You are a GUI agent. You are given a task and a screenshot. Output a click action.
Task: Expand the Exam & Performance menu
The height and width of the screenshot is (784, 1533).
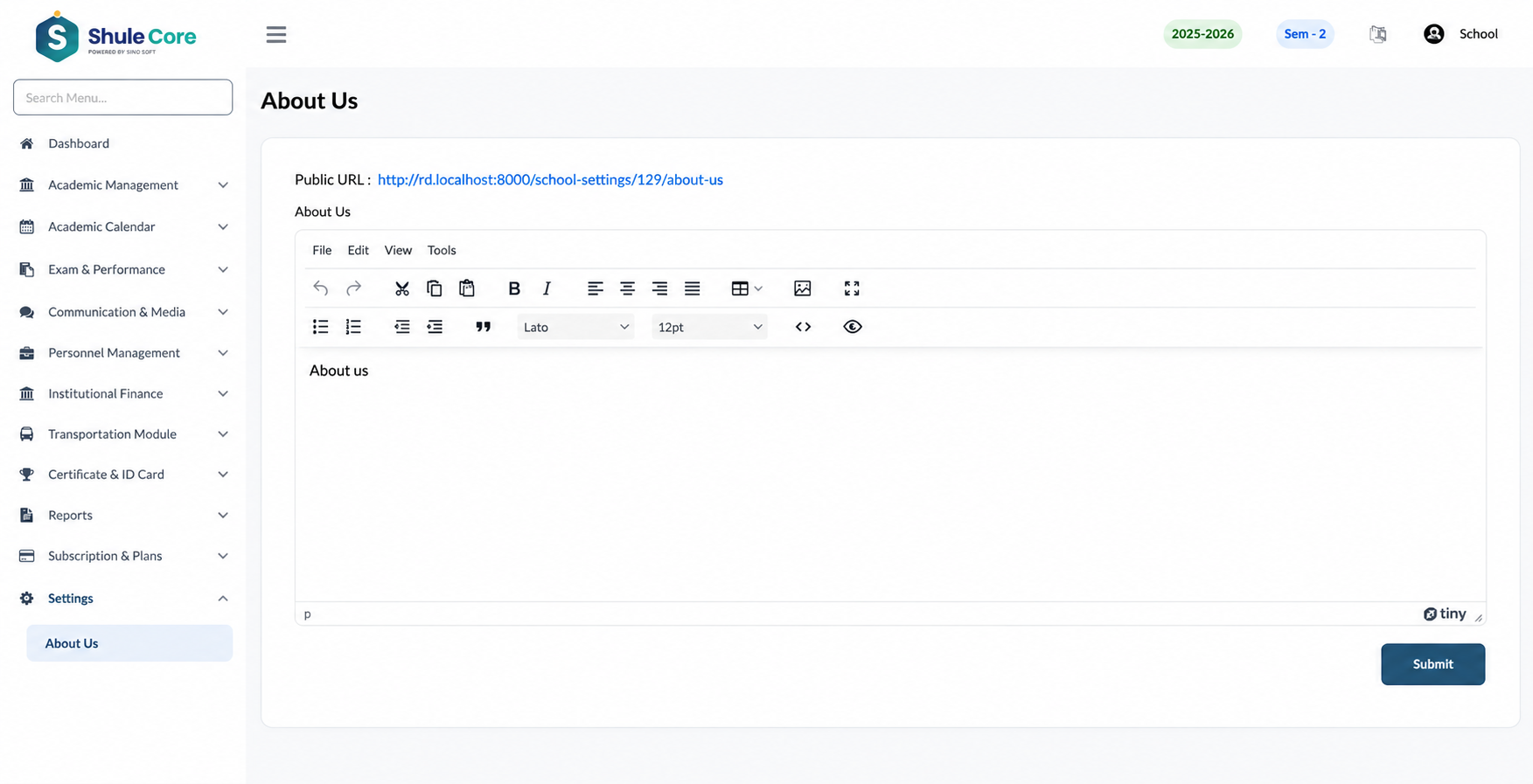coord(124,269)
